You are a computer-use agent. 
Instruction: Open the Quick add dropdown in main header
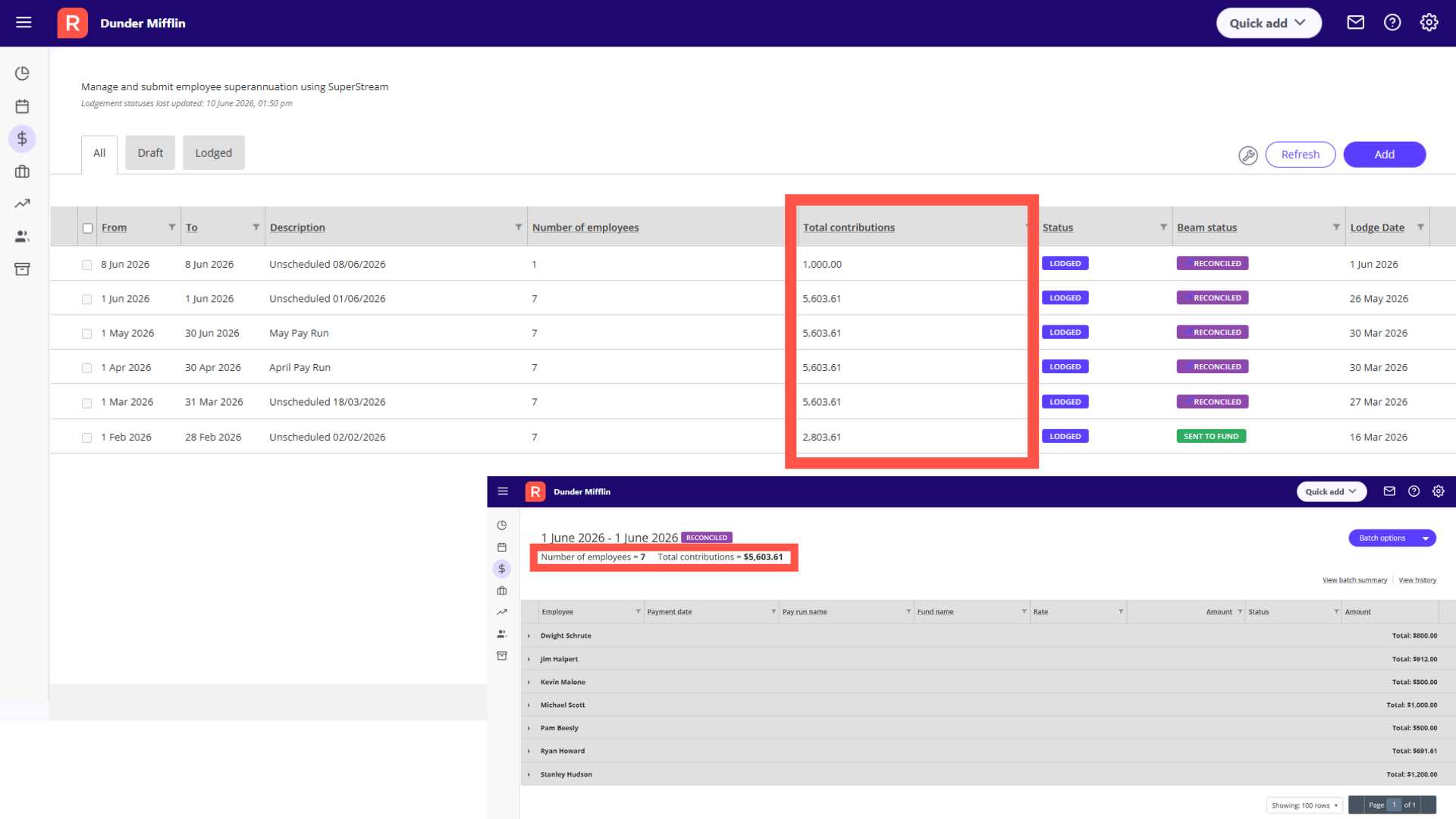point(1269,23)
